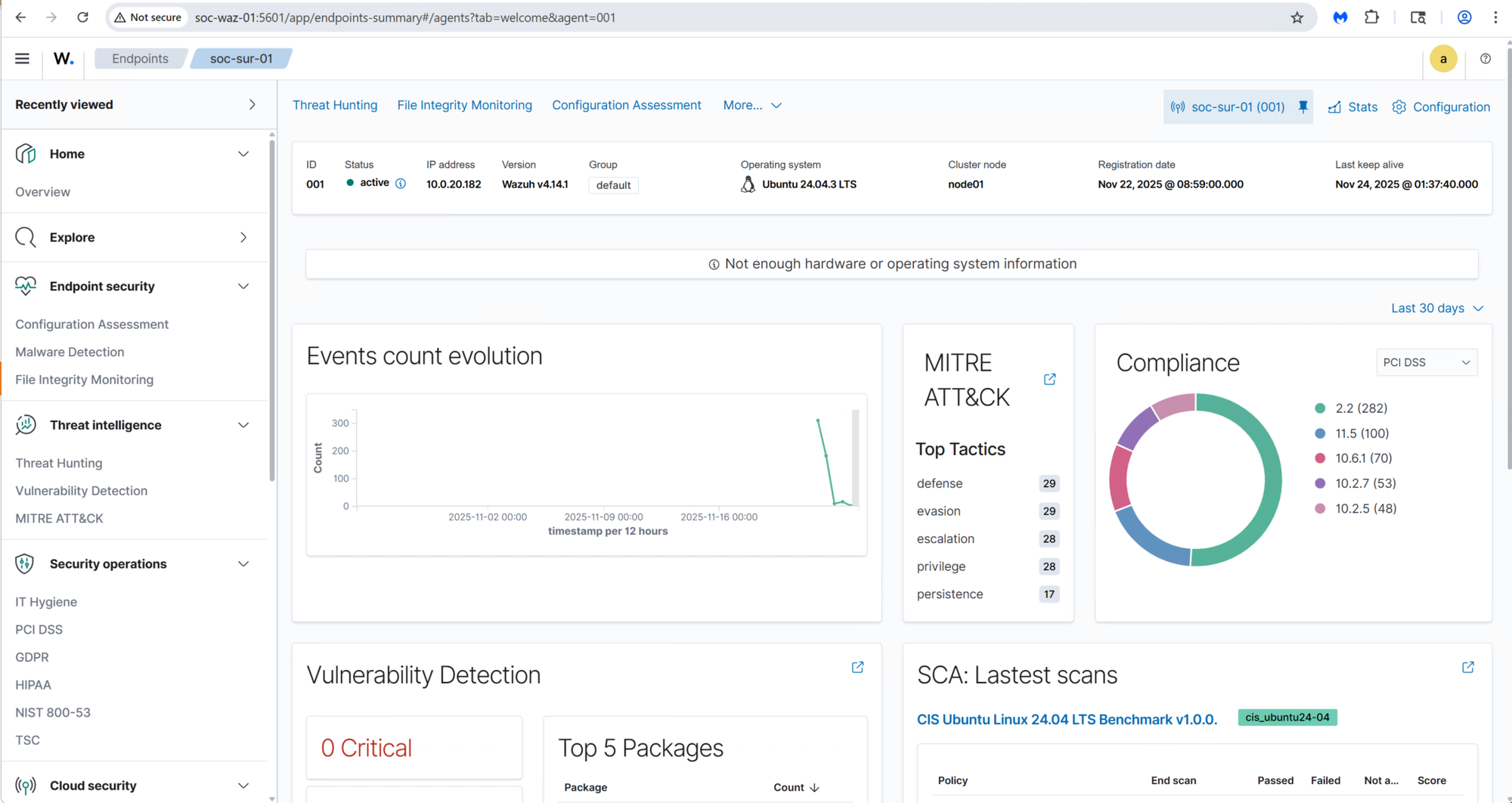Open CIS Ubuntu Linux 24.04 LTS Benchmark link
This screenshot has width=1512, height=803.
pos(1066,719)
